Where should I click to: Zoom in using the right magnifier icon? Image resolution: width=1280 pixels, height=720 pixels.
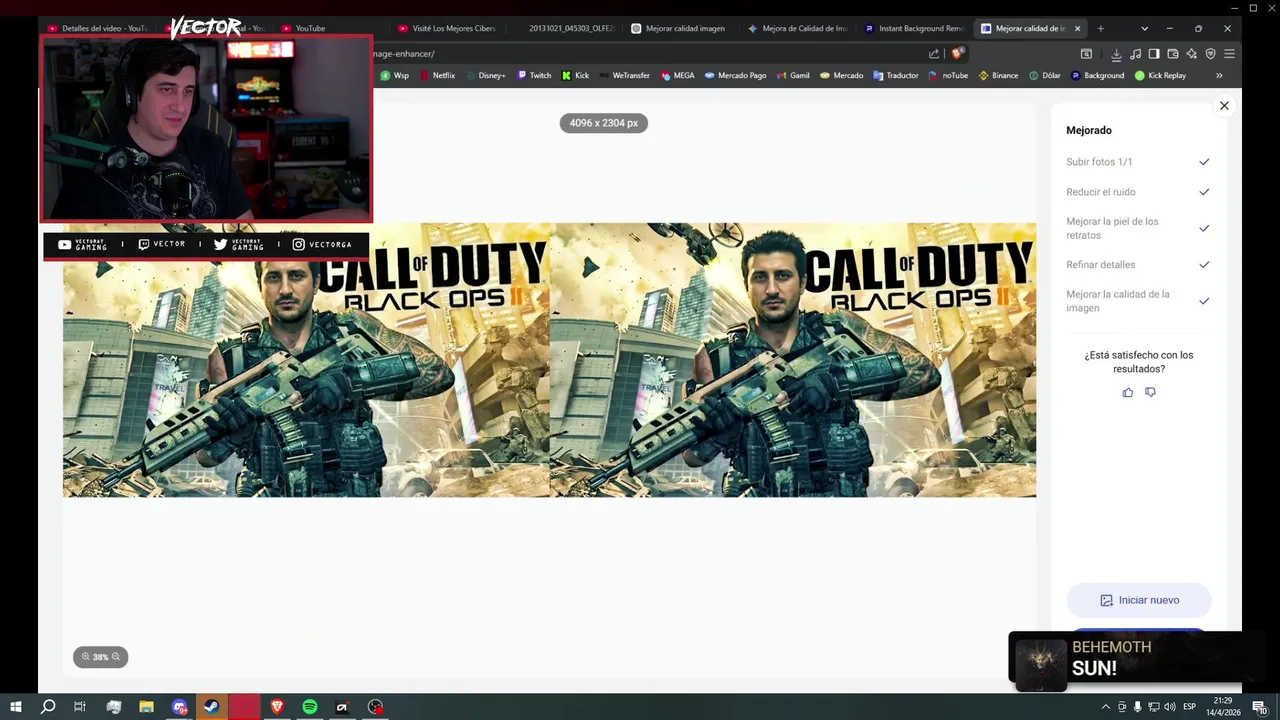(x=116, y=657)
